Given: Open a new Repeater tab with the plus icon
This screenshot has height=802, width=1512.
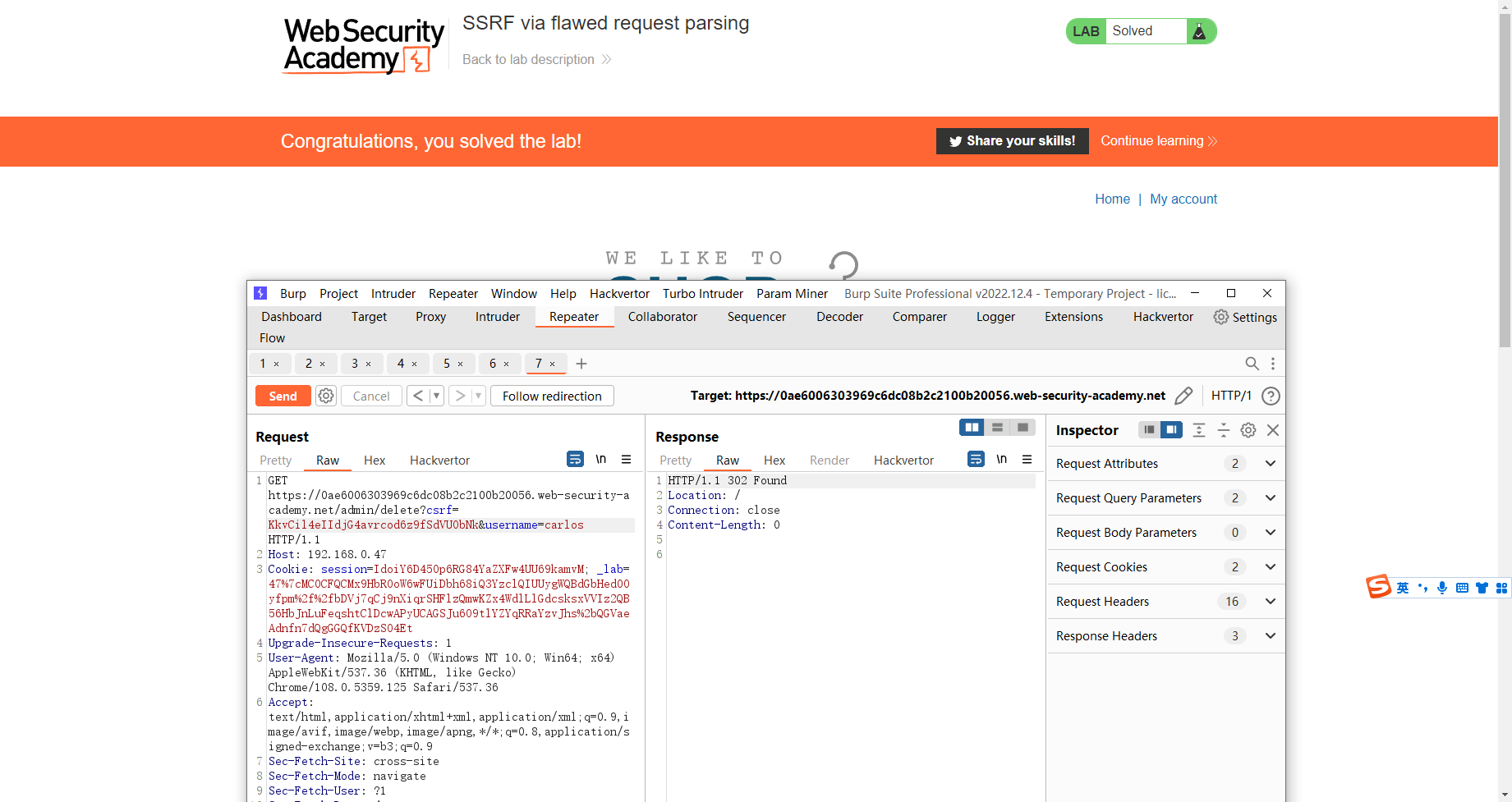Looking at the screenshot, I should 581,363.
